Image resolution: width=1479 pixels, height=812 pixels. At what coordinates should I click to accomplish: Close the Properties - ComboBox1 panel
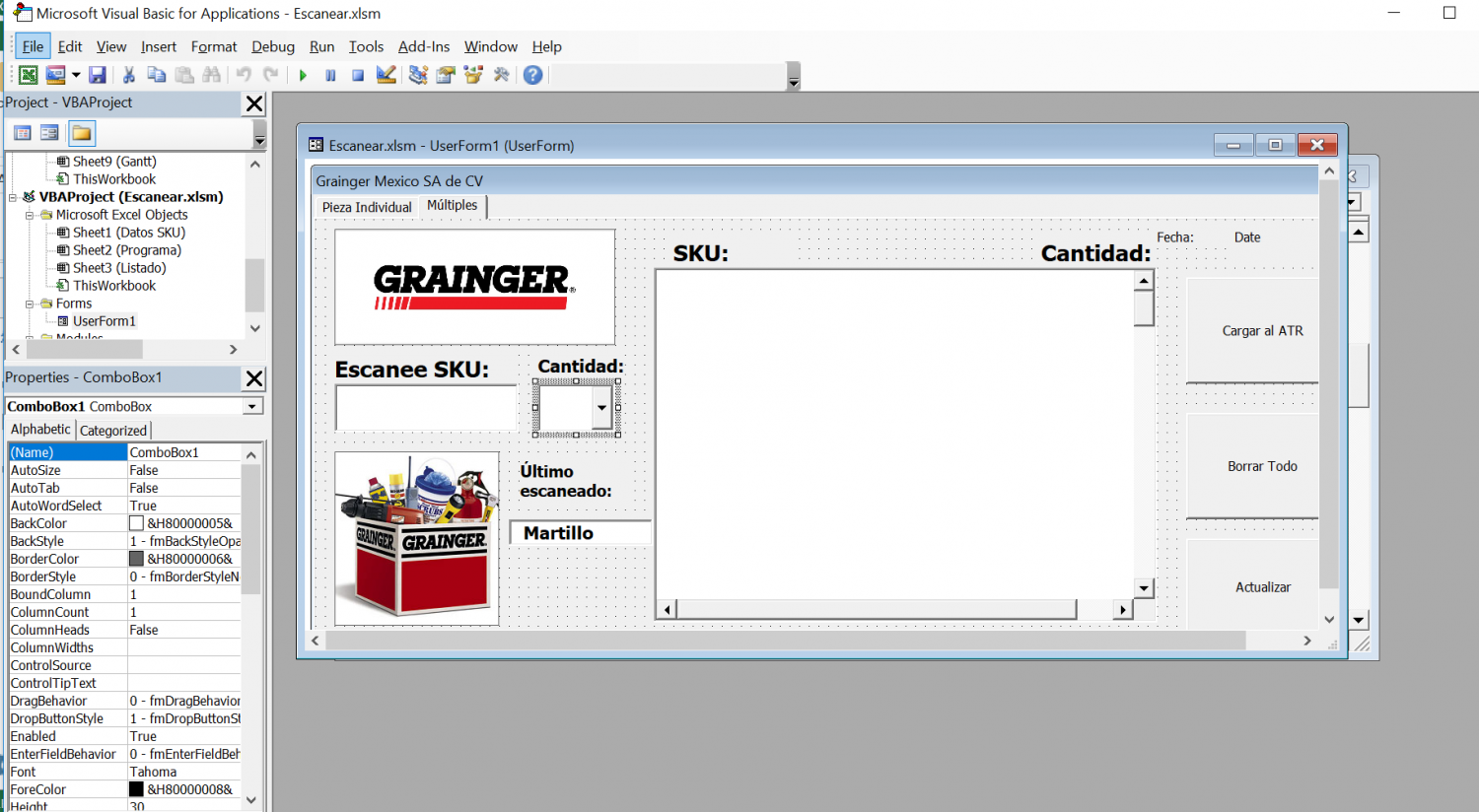coord(254,378)
